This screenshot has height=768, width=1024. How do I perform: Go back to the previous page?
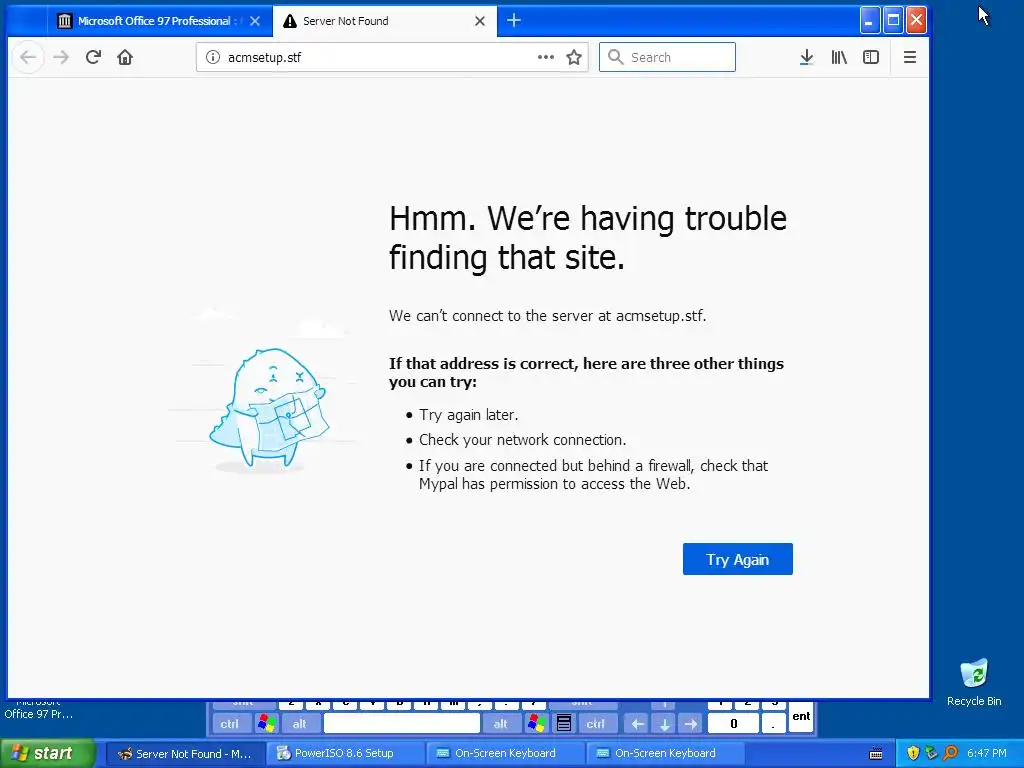tap(27, 57)
